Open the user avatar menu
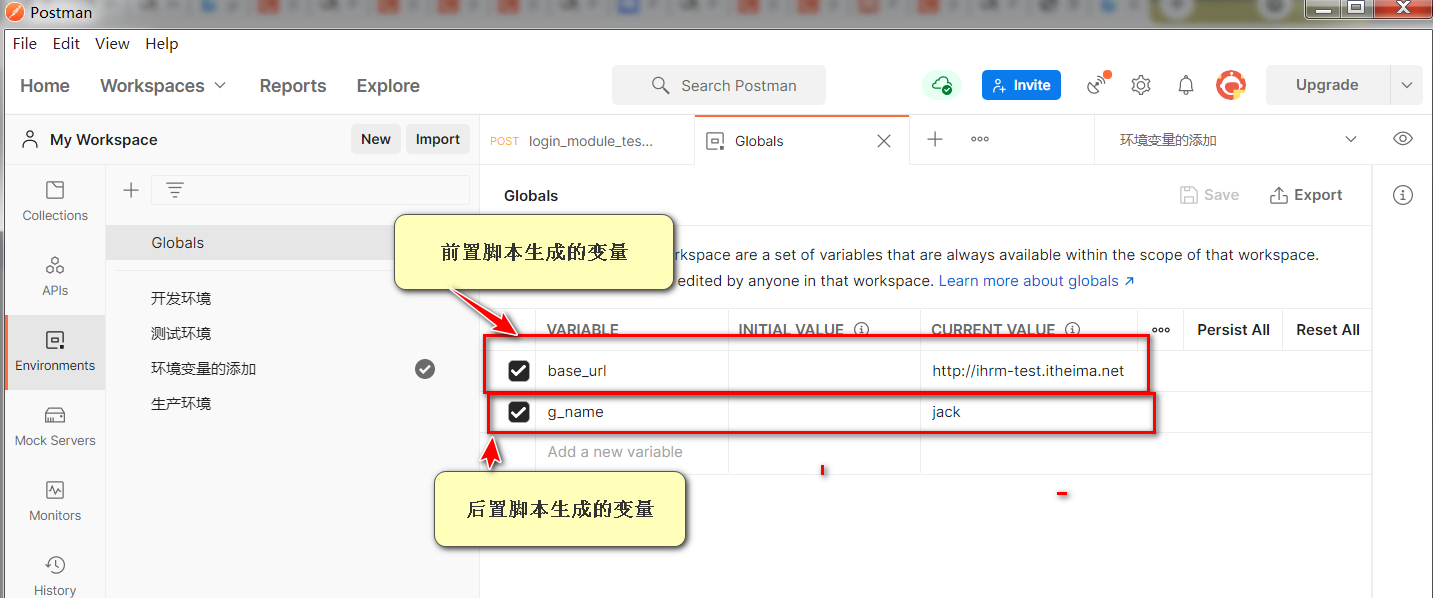This screenshot has width=1433, height=598. click(x=1231, y=85)
